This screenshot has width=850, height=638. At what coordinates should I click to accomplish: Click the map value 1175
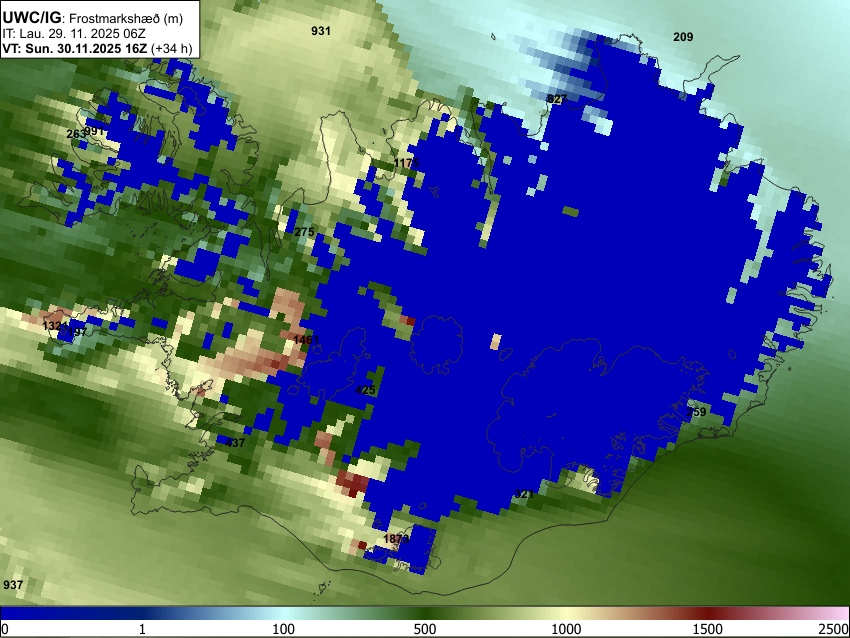[406, 163]
